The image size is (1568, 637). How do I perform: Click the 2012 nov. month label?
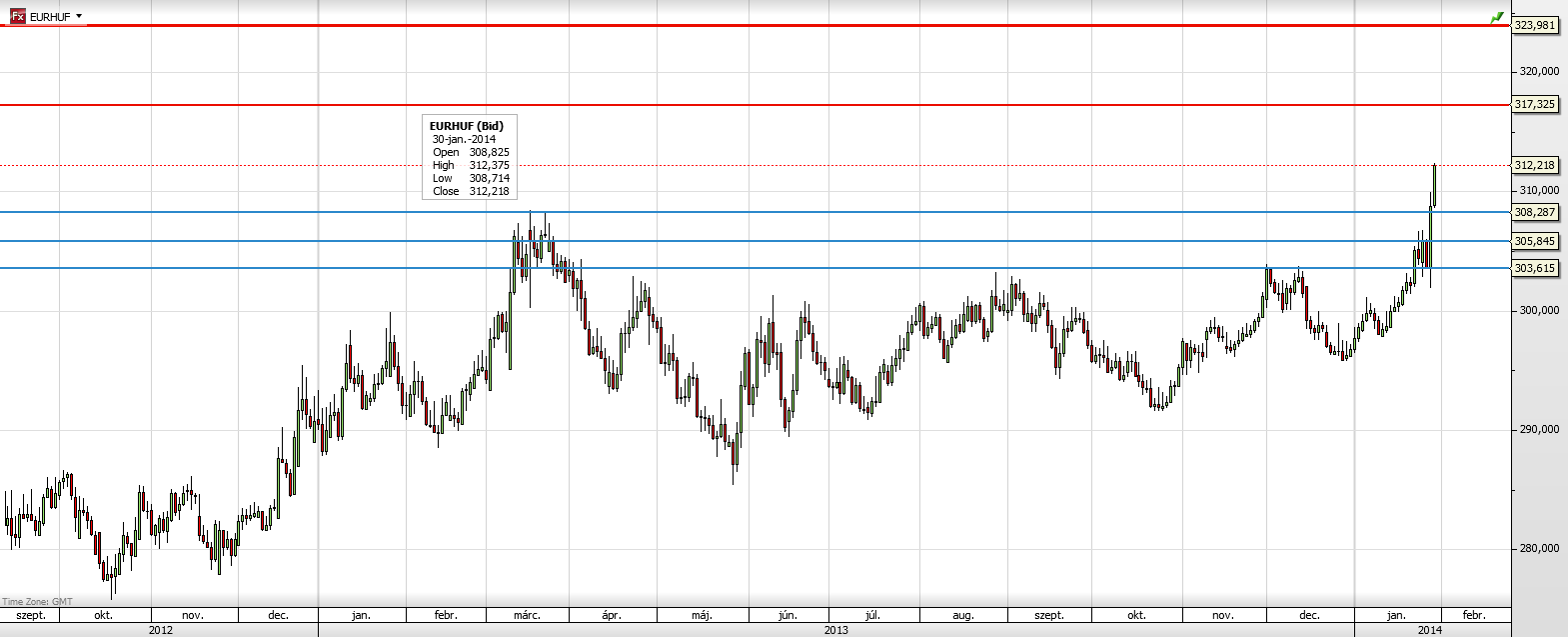(x=193, y=615)
